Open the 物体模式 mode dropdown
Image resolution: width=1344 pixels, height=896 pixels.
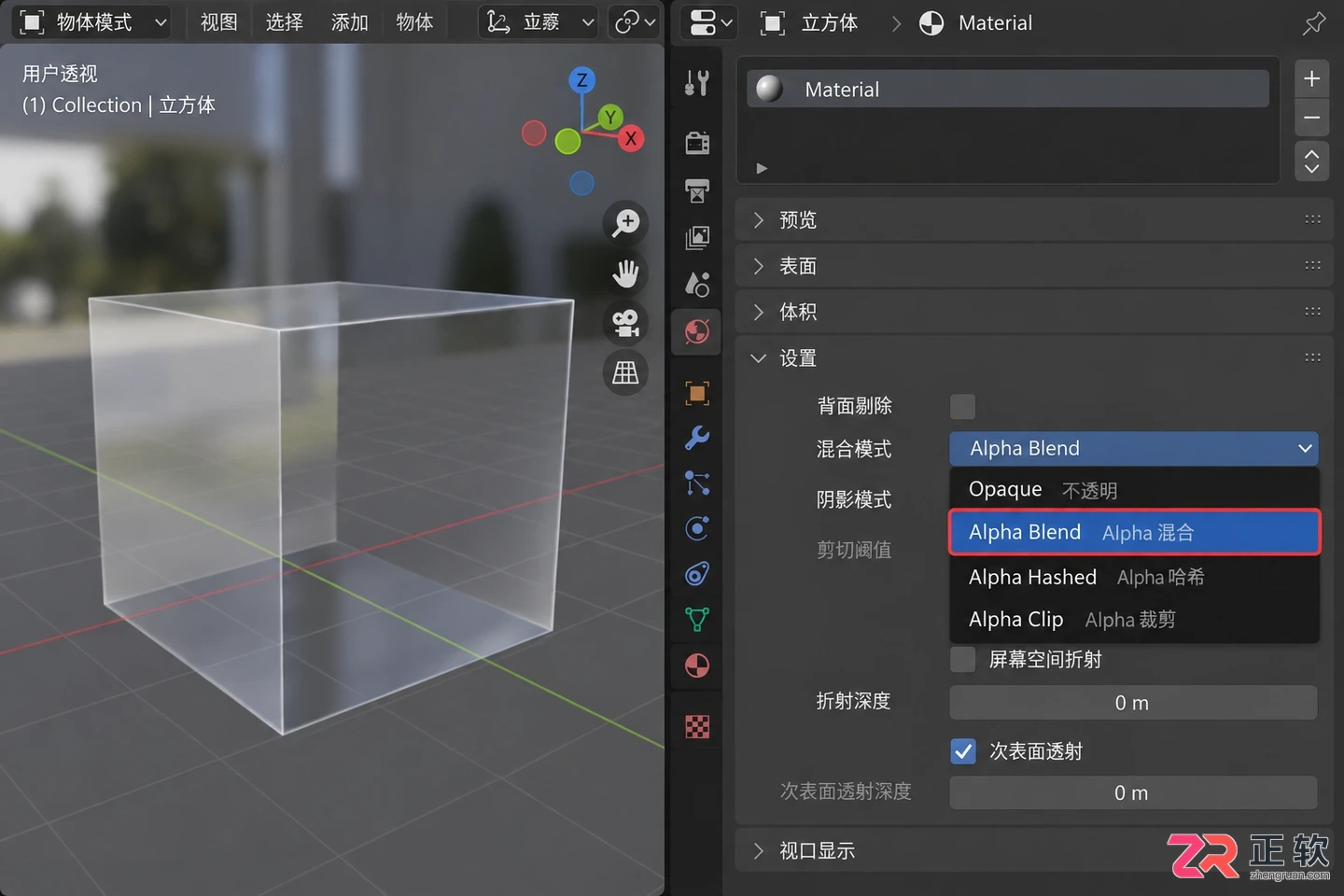pos(92,22)
